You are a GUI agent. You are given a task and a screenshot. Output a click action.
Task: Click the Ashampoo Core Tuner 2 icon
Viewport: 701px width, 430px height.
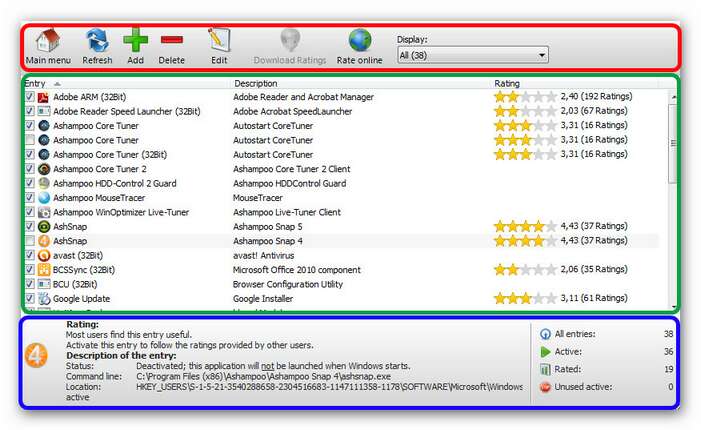point(43,169)
